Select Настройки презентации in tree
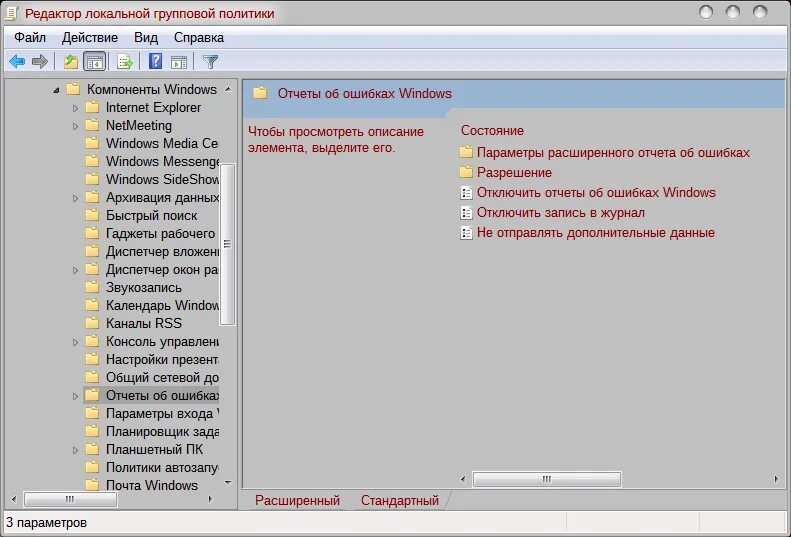The height and width of the screenshot is (537, 791). pos(161,360)
